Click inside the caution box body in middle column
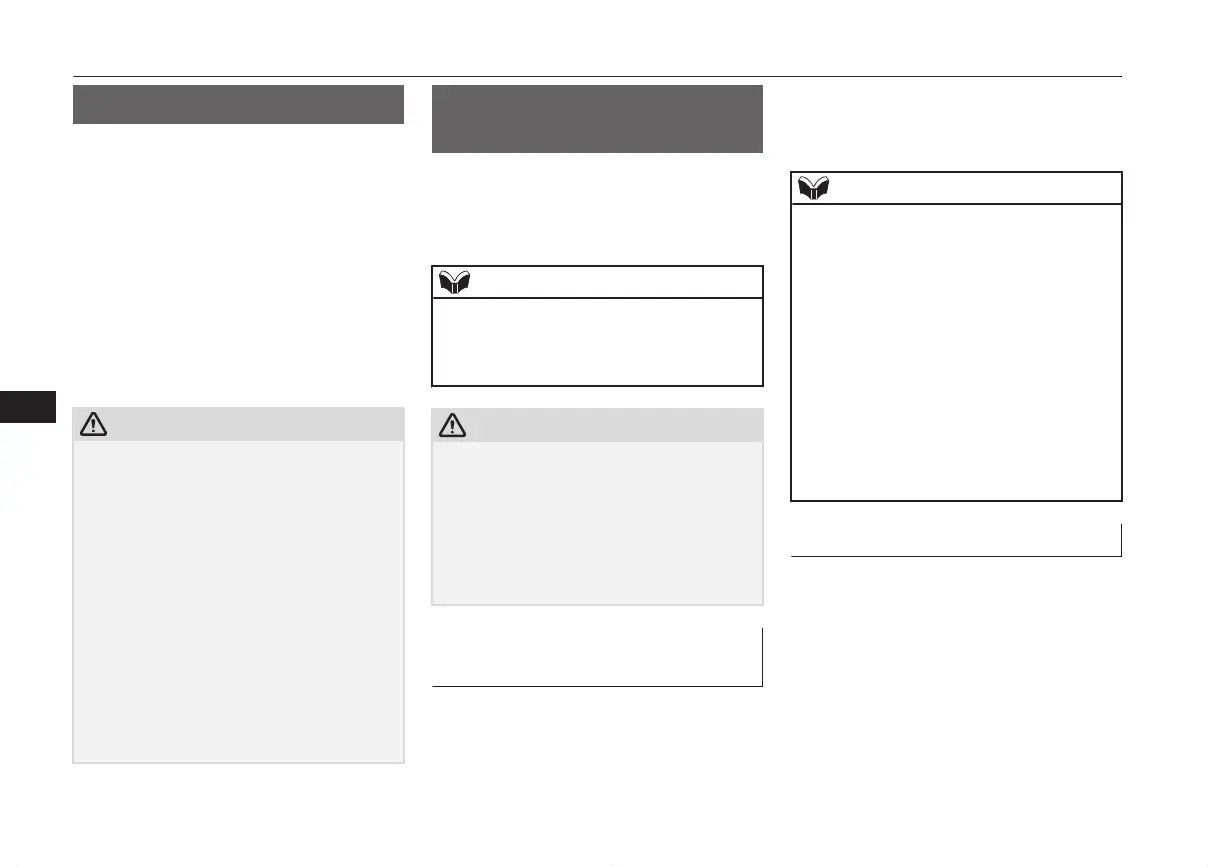Image resolution: width=1224 pixels, height=867 pixels. [x=597, y=523]
